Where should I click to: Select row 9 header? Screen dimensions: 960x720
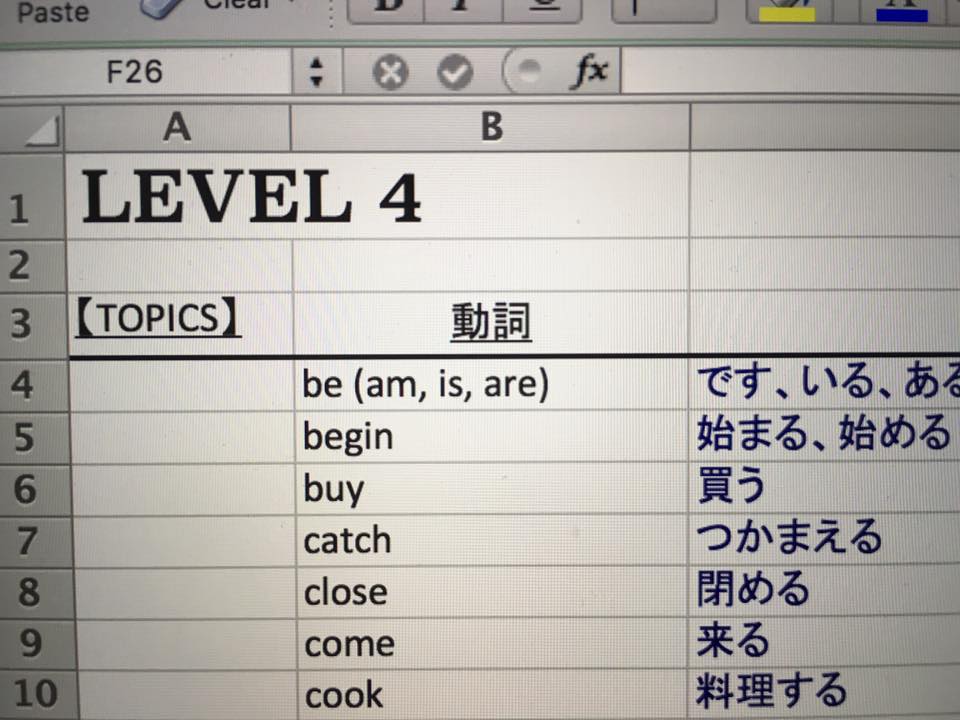38,643
